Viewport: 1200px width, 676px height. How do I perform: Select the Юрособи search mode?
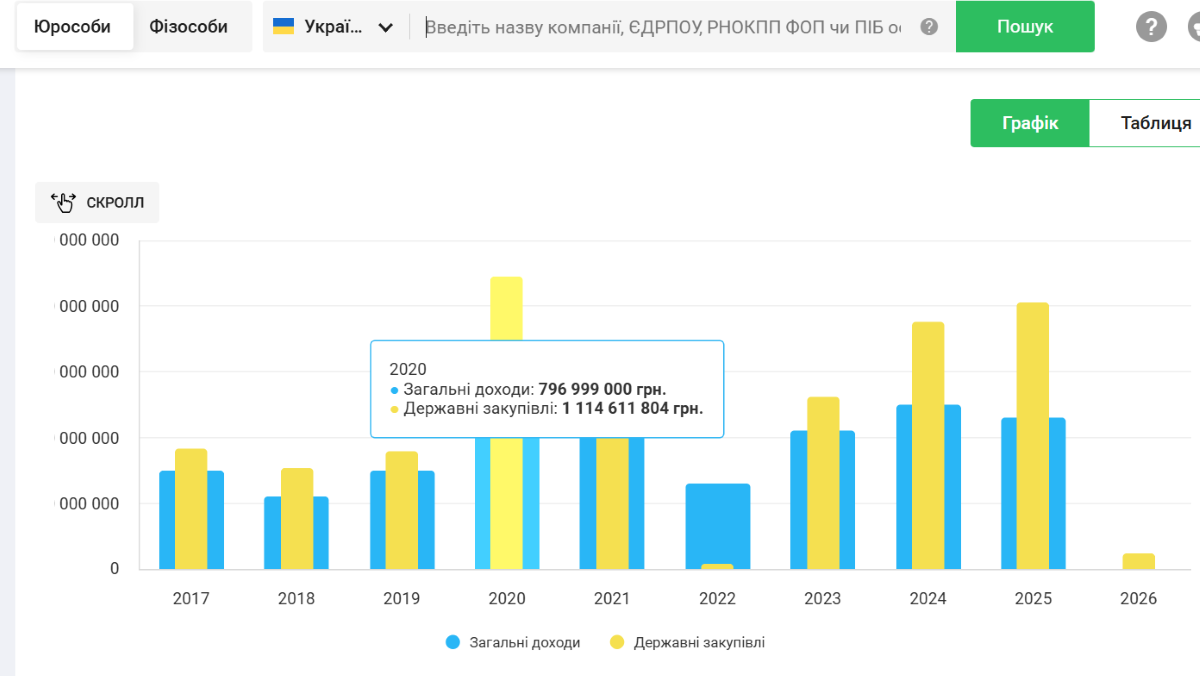pyautogui.click(x=72, y=27)
